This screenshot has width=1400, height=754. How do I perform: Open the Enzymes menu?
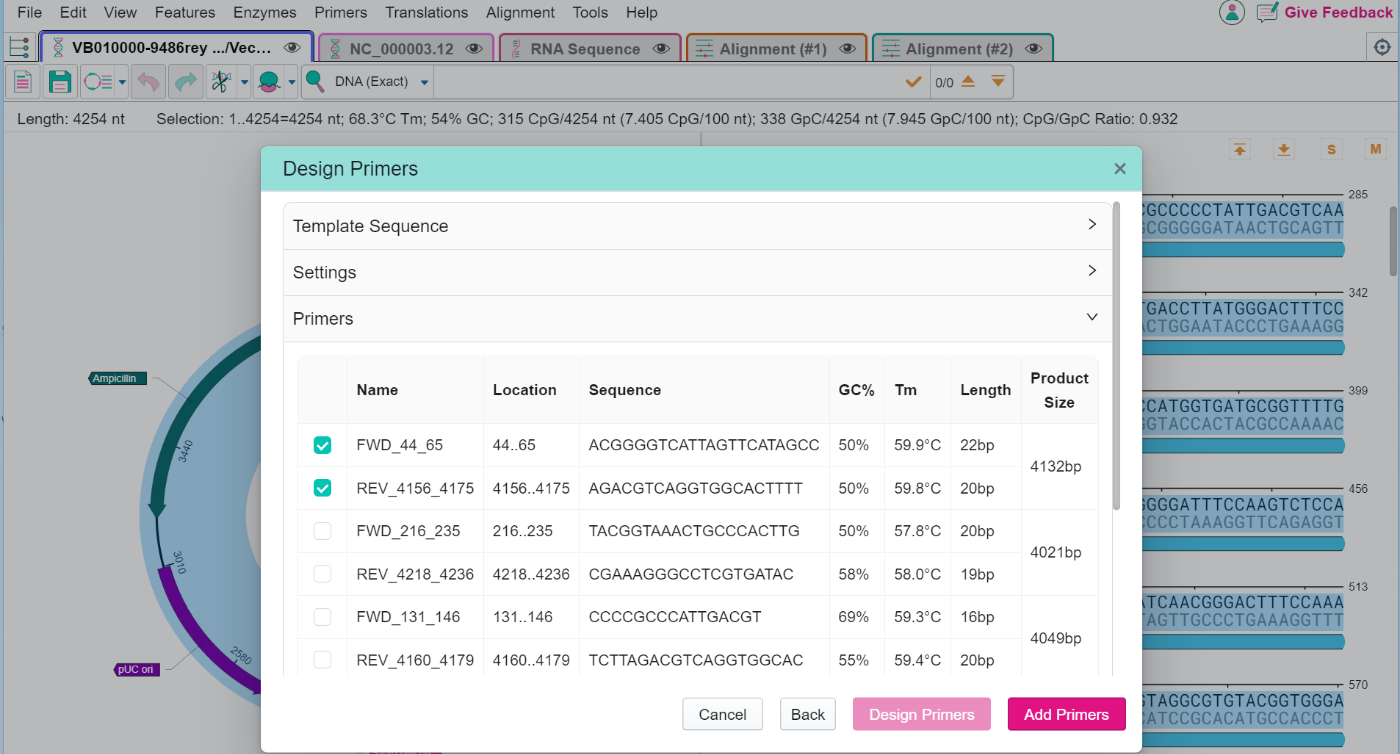click(264, 12)
